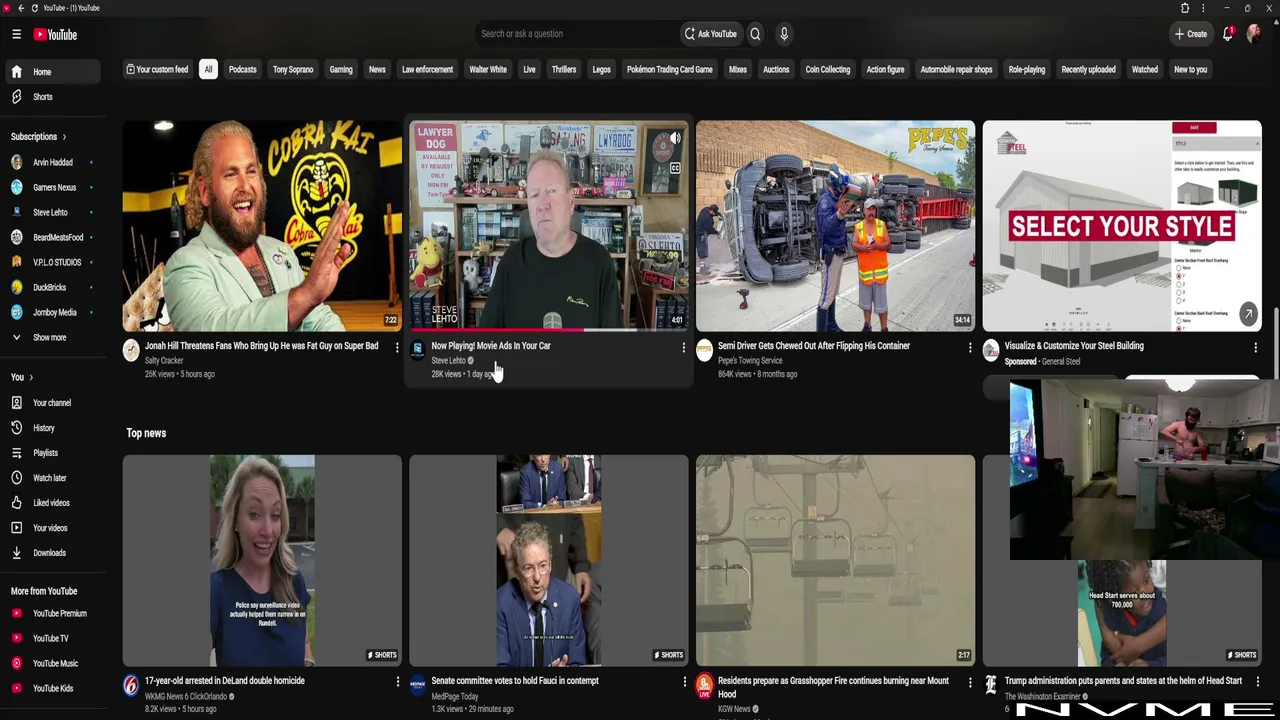Open Your videos in the sidebar
This screenshot has height=720, width=1280.
click(x=51, y=528)
